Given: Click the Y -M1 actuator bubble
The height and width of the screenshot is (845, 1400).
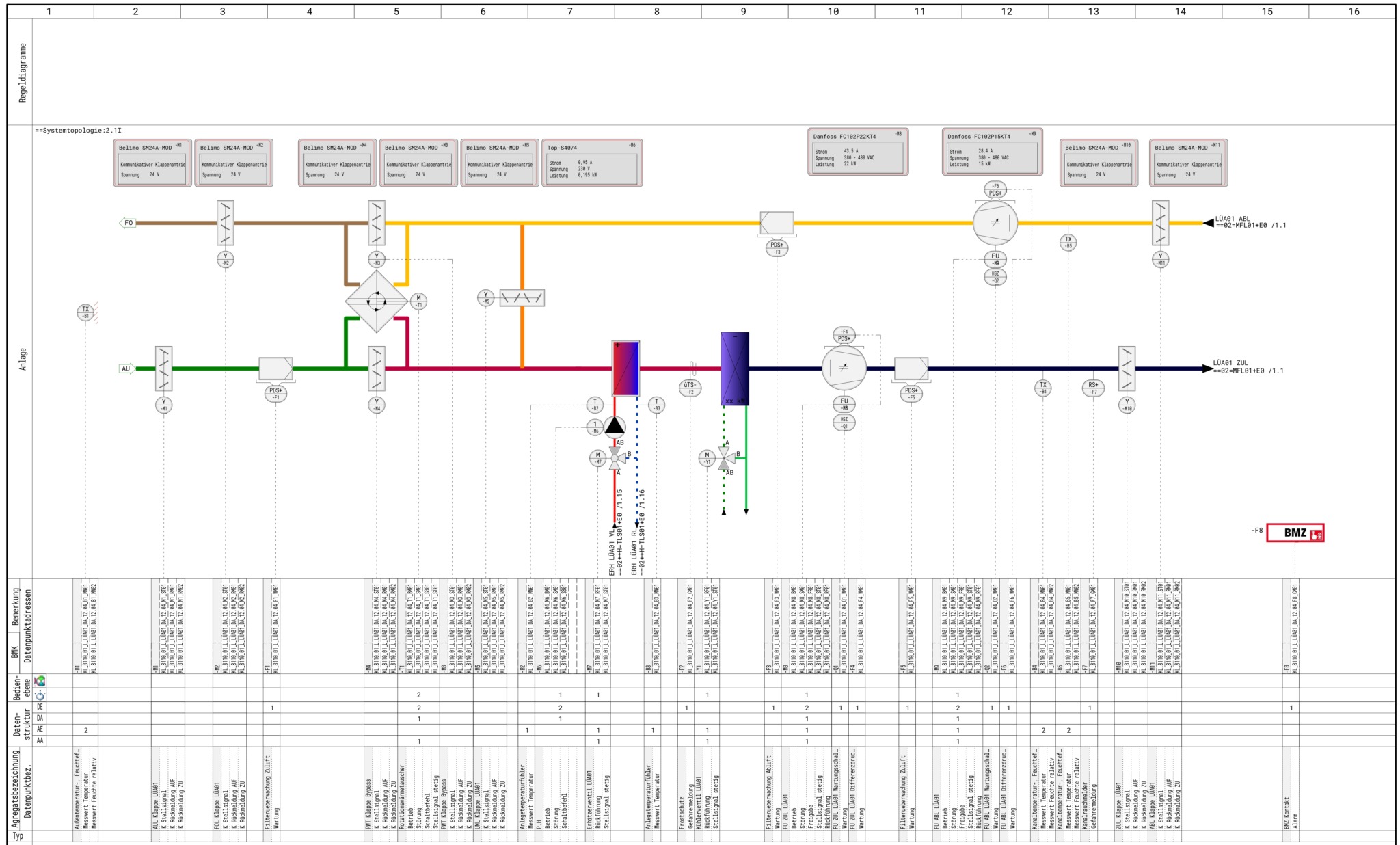Looking at the screenshot, I should [164, 405].
